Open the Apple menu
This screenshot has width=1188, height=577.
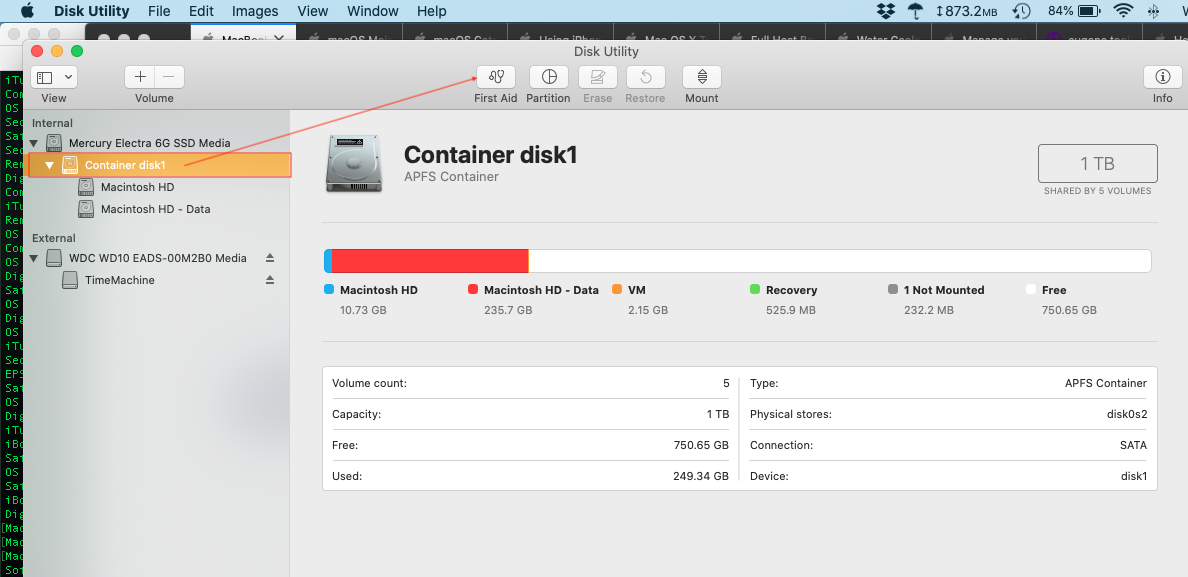coord(28,11)
